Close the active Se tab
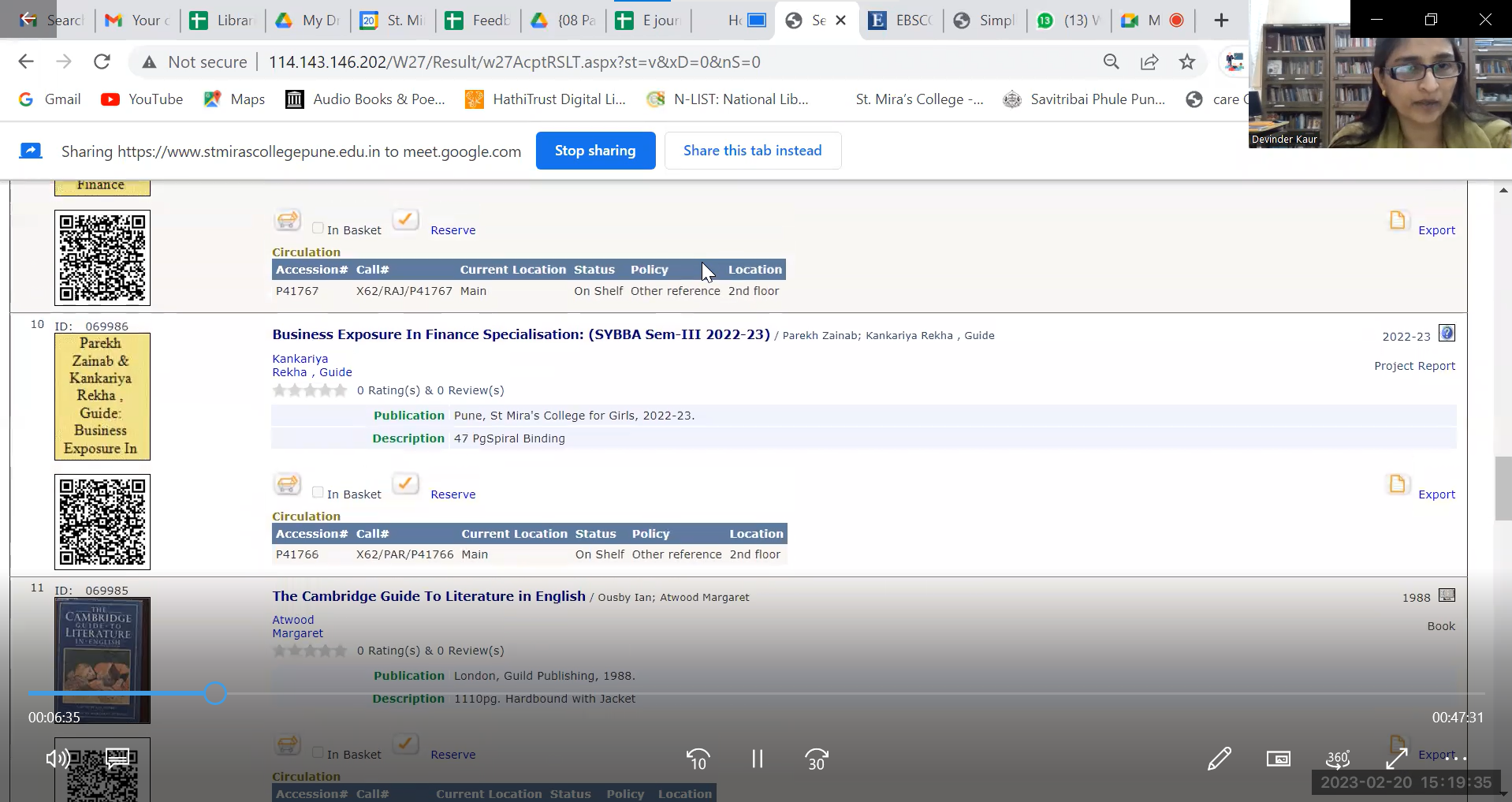1512x802 pixels. (841, 21)
